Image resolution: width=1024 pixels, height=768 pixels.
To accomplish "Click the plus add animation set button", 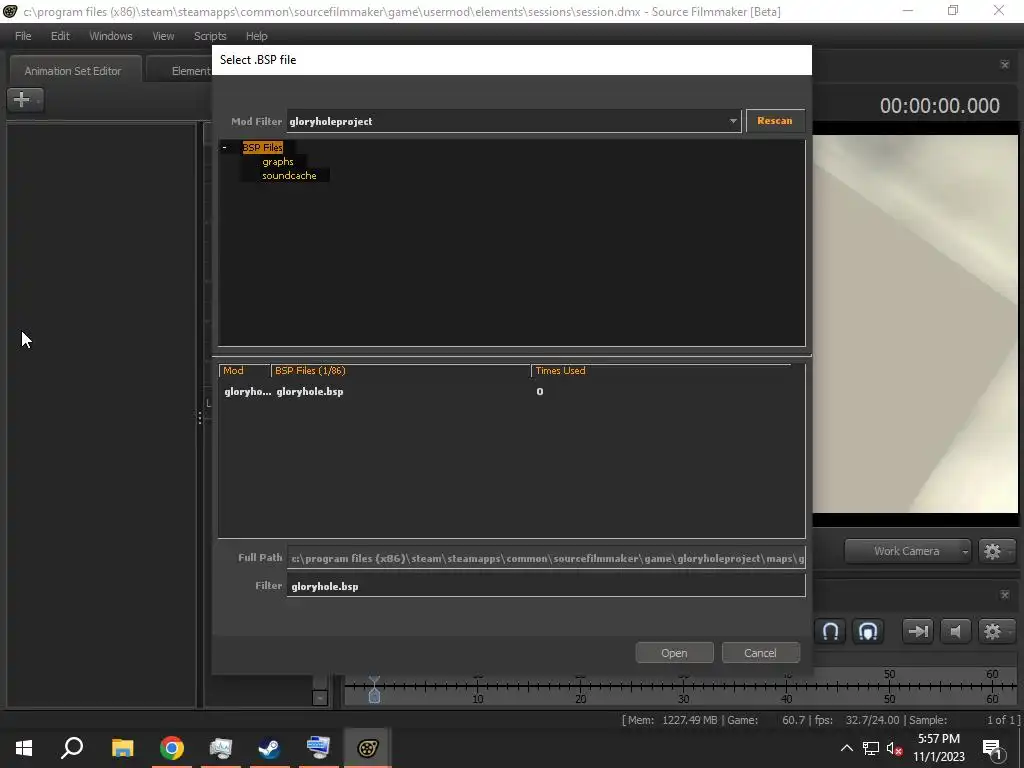I will point(25,100).
